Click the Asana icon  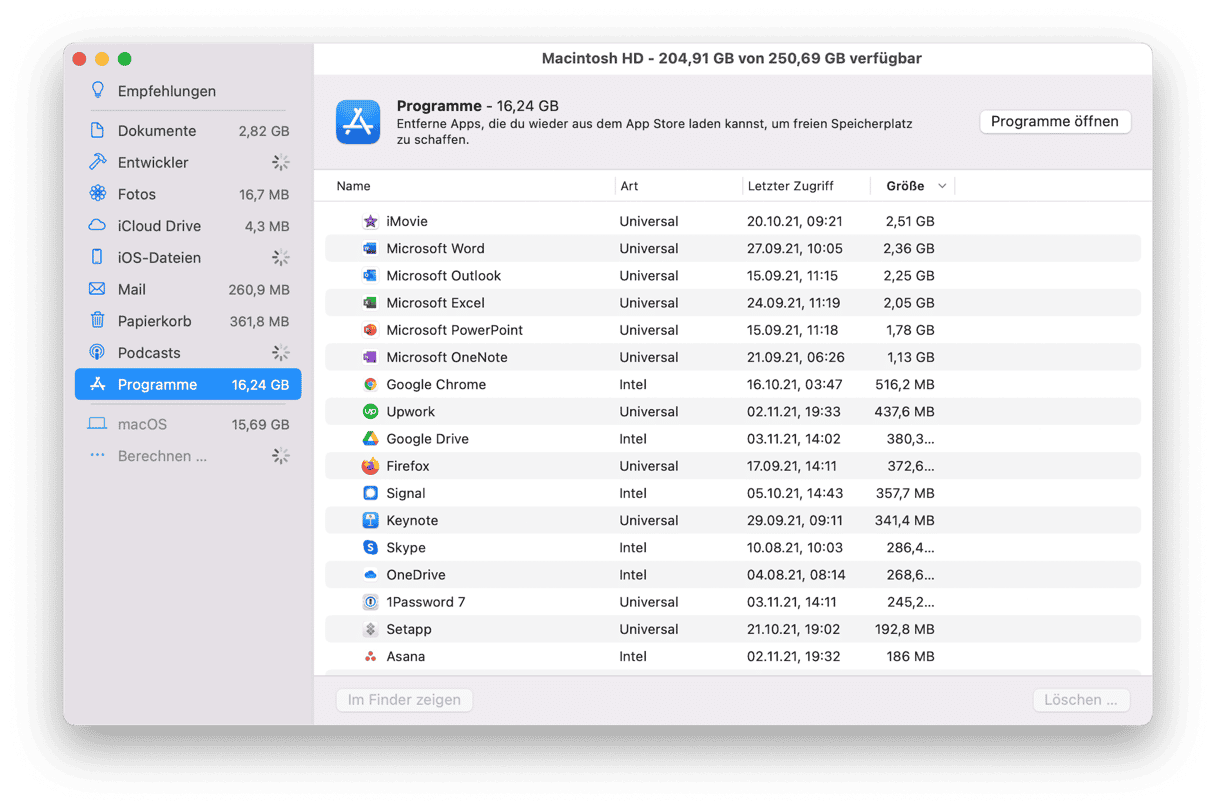tap(370, 656)
